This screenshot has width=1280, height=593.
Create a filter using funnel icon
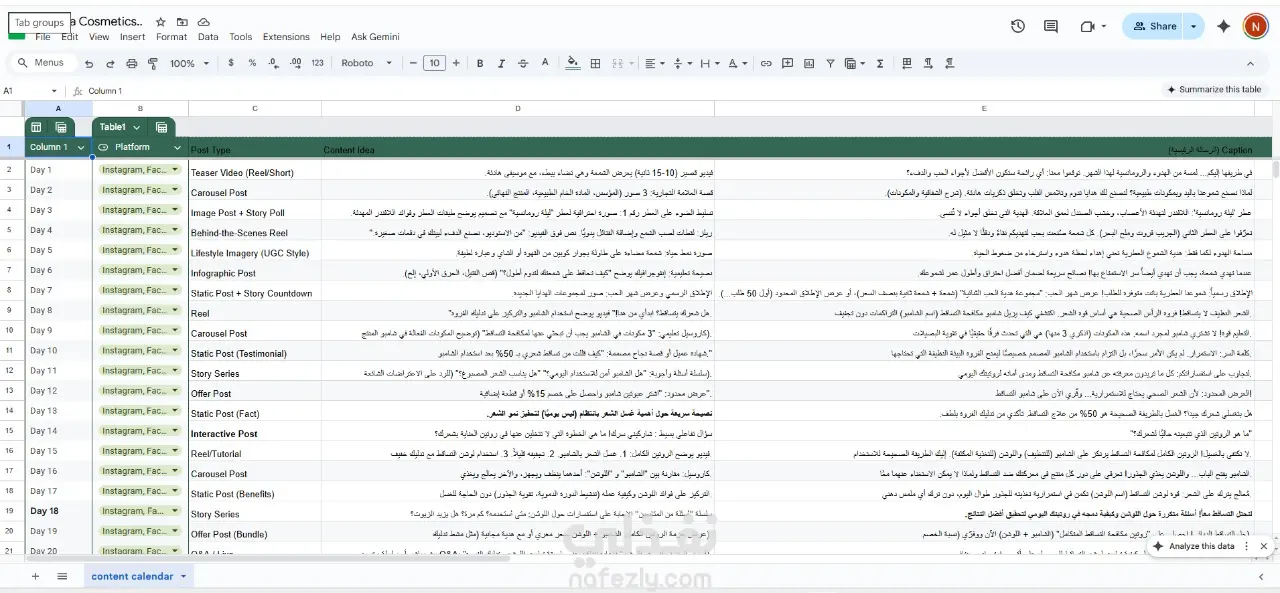coord(829,63)
